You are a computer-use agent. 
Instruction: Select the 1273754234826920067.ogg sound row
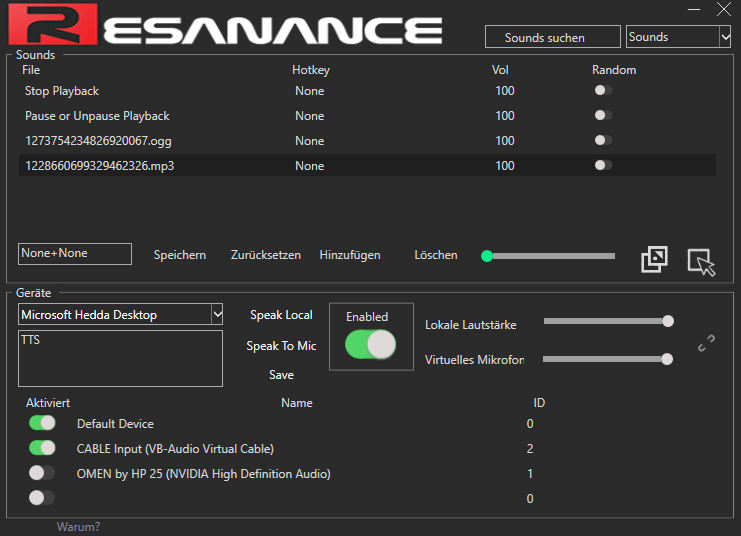click(x=98, y=141)
